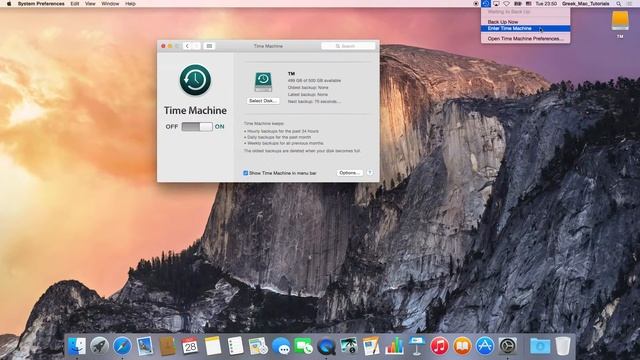This screenshot has width=640, height=360.
Task: Open FaceTime green icon in Dock
Action: pyautogui.click(x=303, y=346)
